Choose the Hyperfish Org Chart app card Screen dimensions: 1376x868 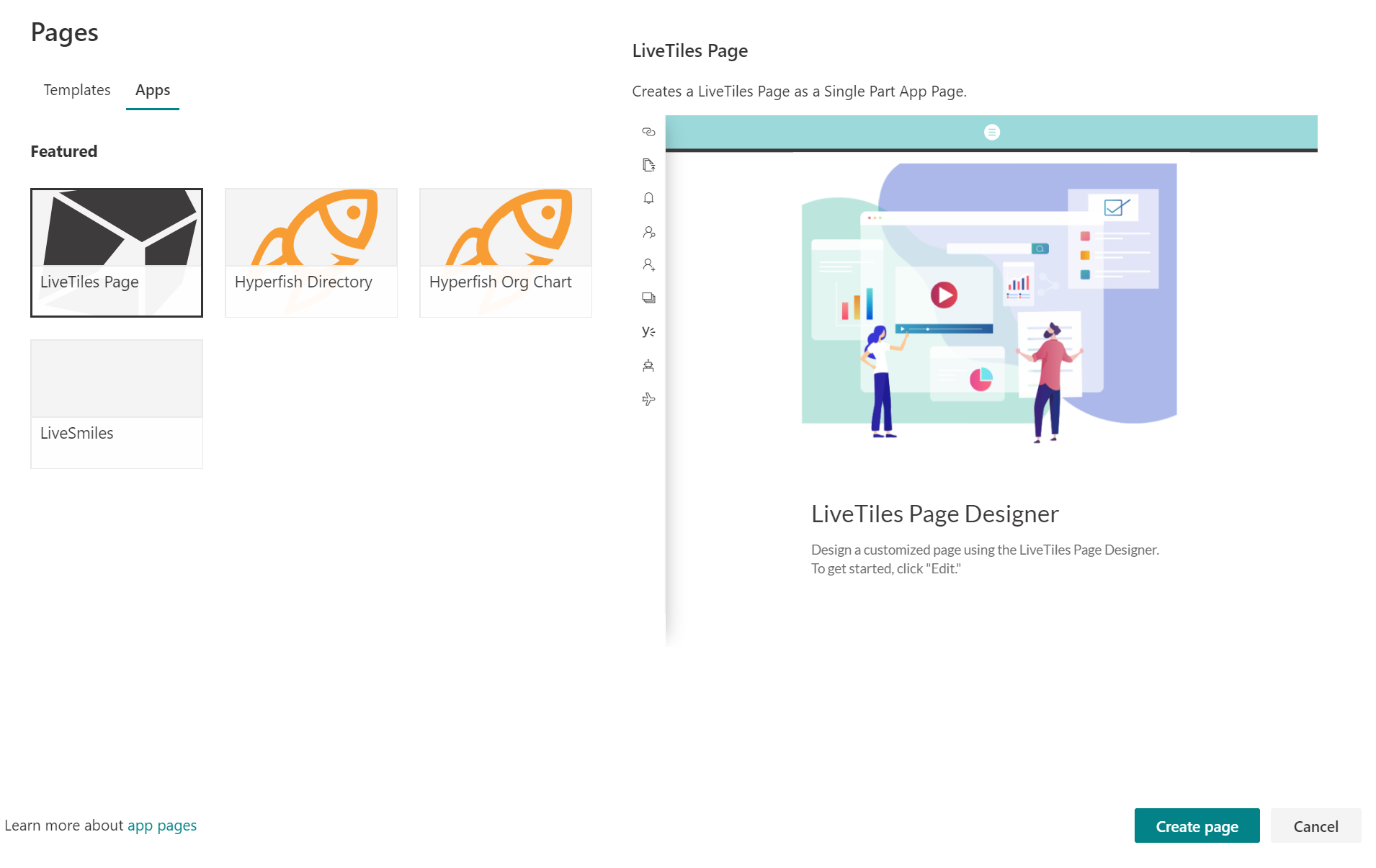click(506, 253)
